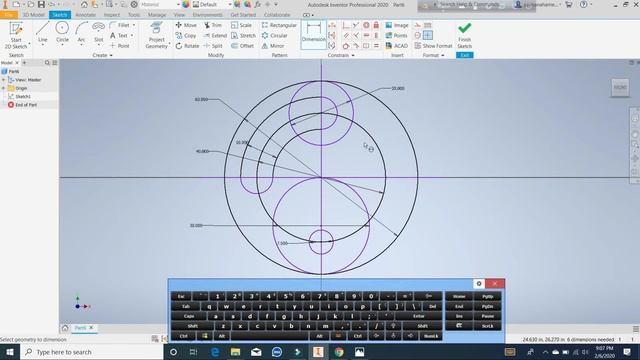Screen dimensions: 640x360
Task: Click the Rectangular pattern tool
Action: [x=279, y=25]
